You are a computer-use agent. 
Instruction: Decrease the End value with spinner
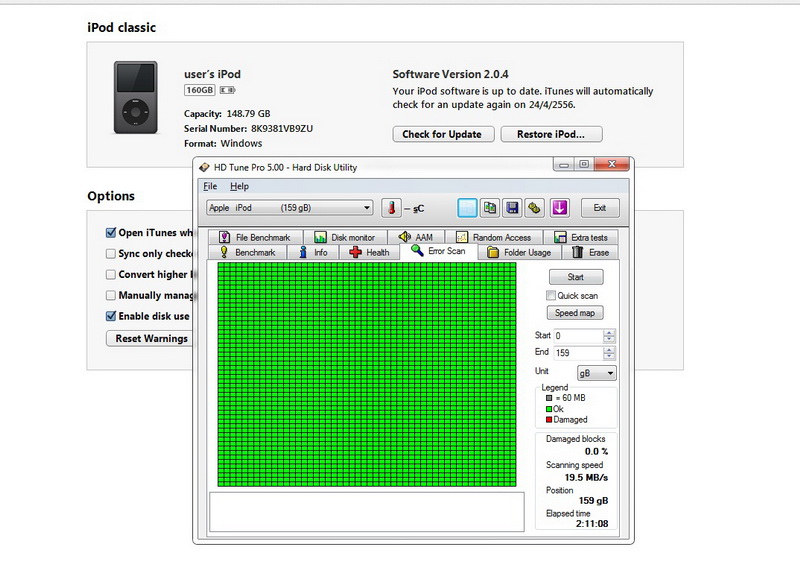click(x=609, y=356)
